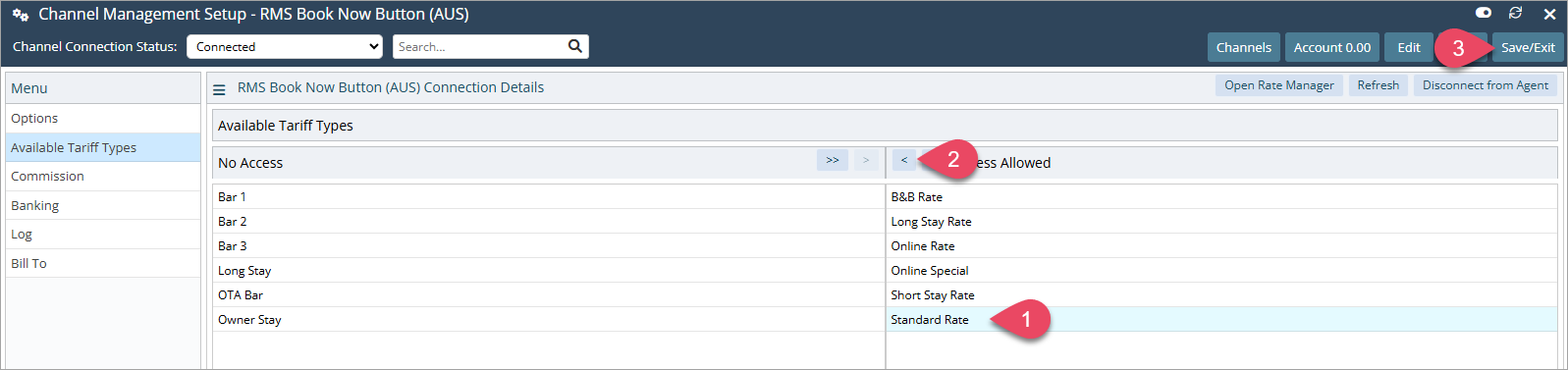Select OTA Bar in No Access list
This screenshot has height=370, width=1568.
point(549,294)
